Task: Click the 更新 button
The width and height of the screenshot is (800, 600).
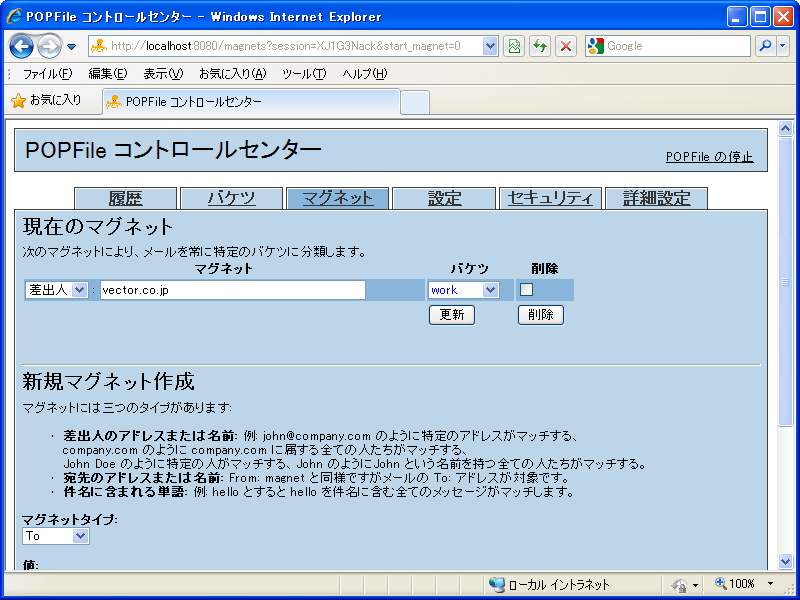Action: 452,315
